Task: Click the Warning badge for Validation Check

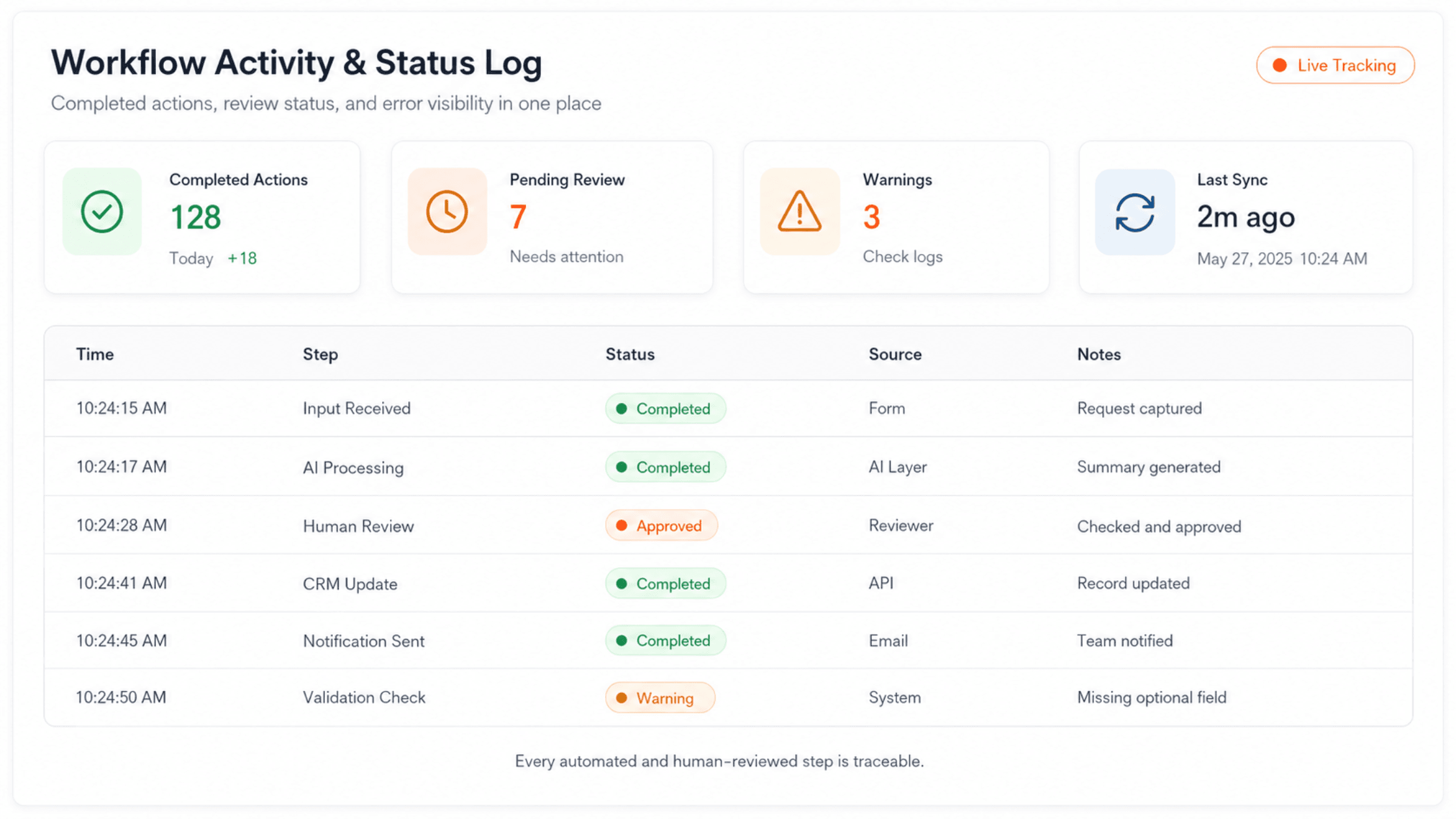Action: point(660,698)
